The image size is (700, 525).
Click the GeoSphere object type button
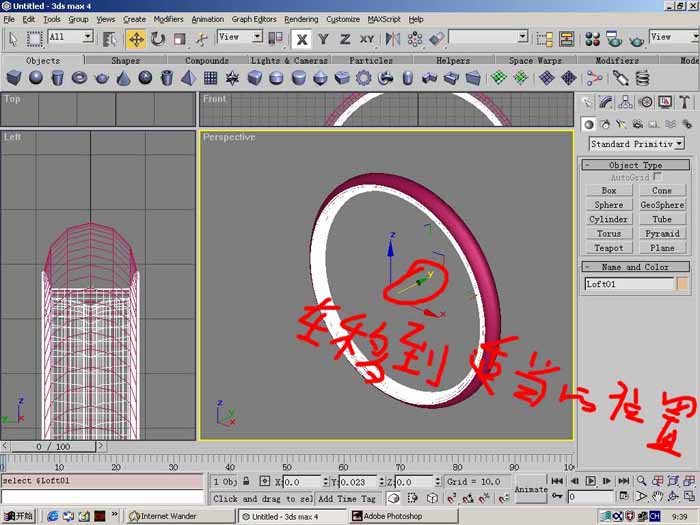tap(662, 205)
